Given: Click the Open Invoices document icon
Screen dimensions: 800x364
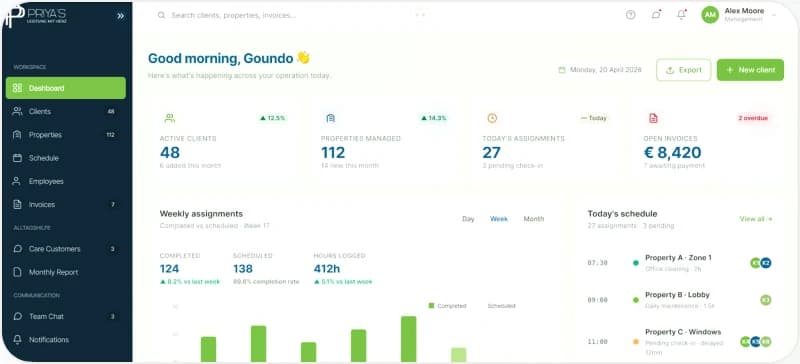Looking at the screenshot, I should (x=653, y=118).
